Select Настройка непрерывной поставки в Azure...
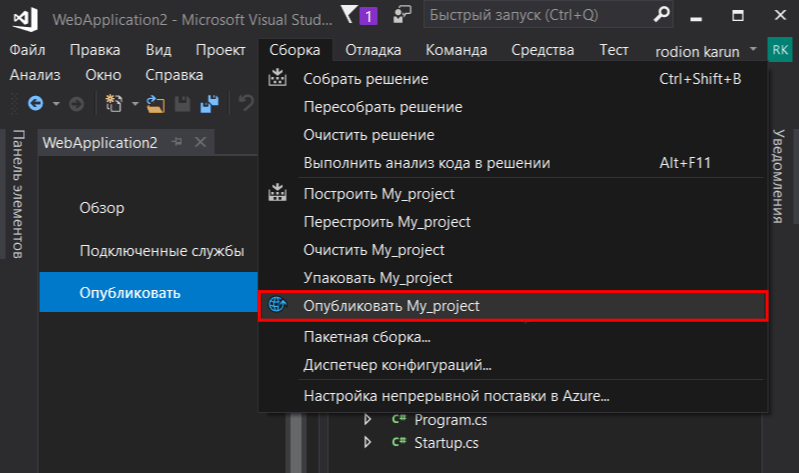The height and width of the screenshot is (473, 799). pos(513,396)
